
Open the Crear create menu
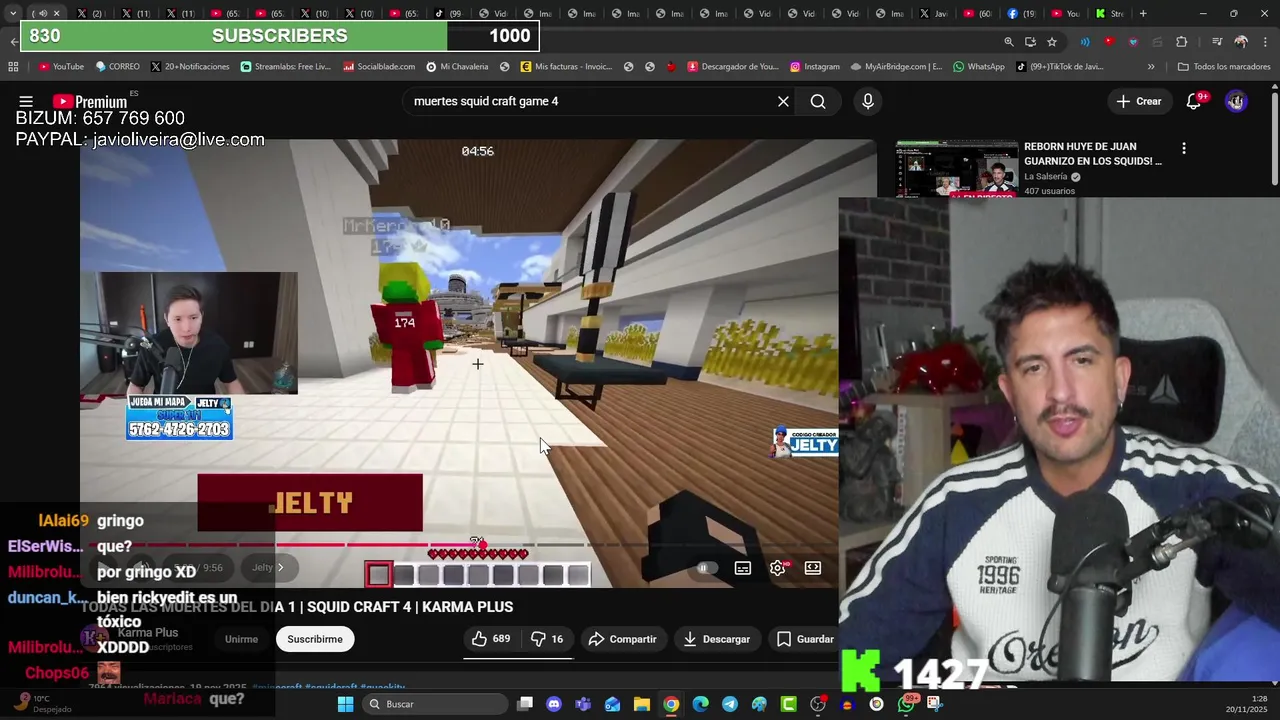click(1139, 101)
